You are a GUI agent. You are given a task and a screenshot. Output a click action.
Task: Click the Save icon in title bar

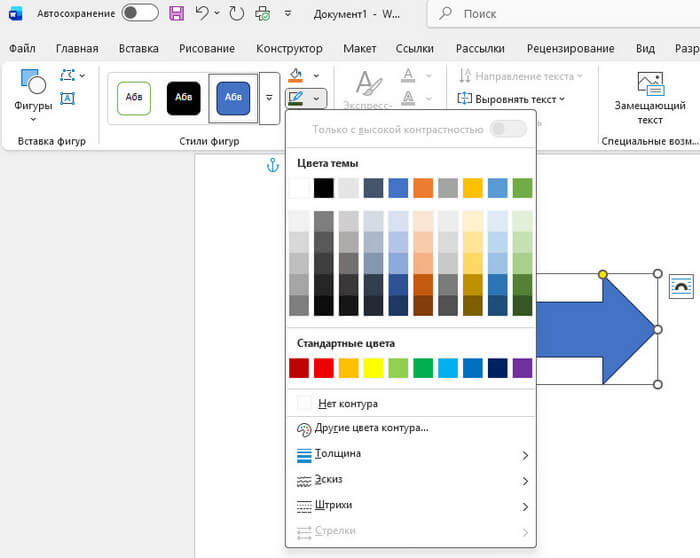[x=177, y=14]
